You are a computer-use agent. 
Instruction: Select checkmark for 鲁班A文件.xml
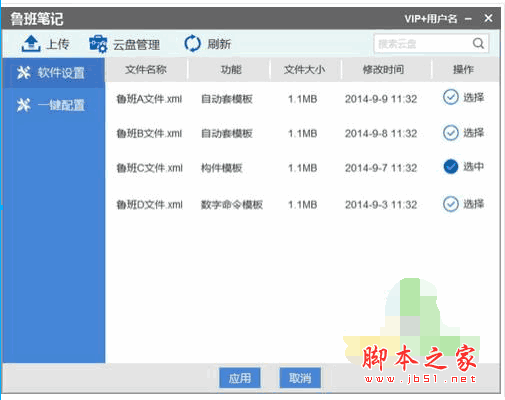[x=451, y=97]
